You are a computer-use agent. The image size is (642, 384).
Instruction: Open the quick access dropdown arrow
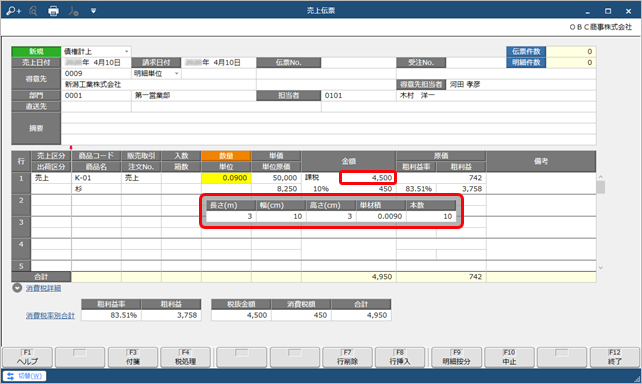coord(93,11)
